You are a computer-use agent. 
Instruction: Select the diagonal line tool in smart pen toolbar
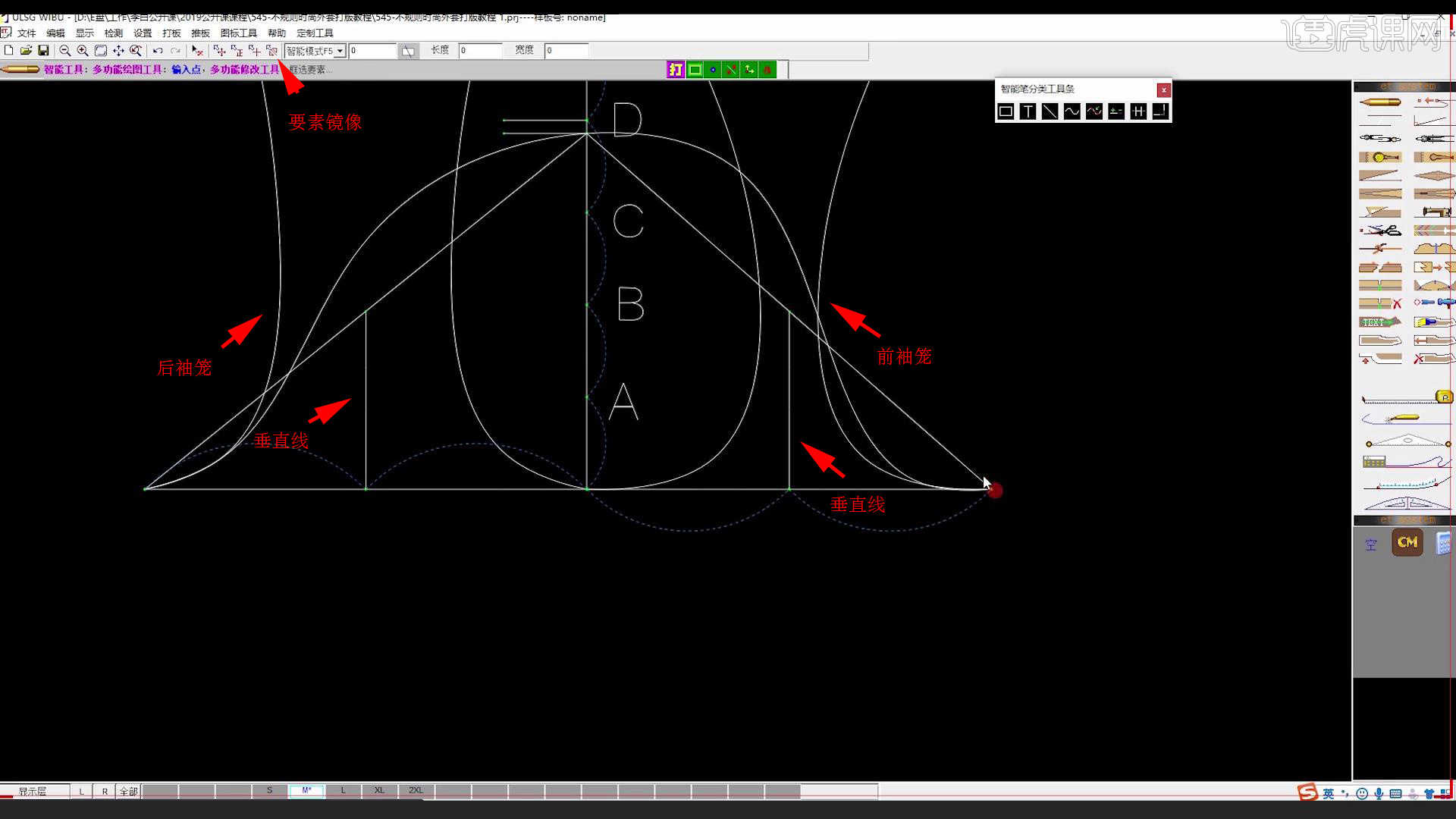1050,111
